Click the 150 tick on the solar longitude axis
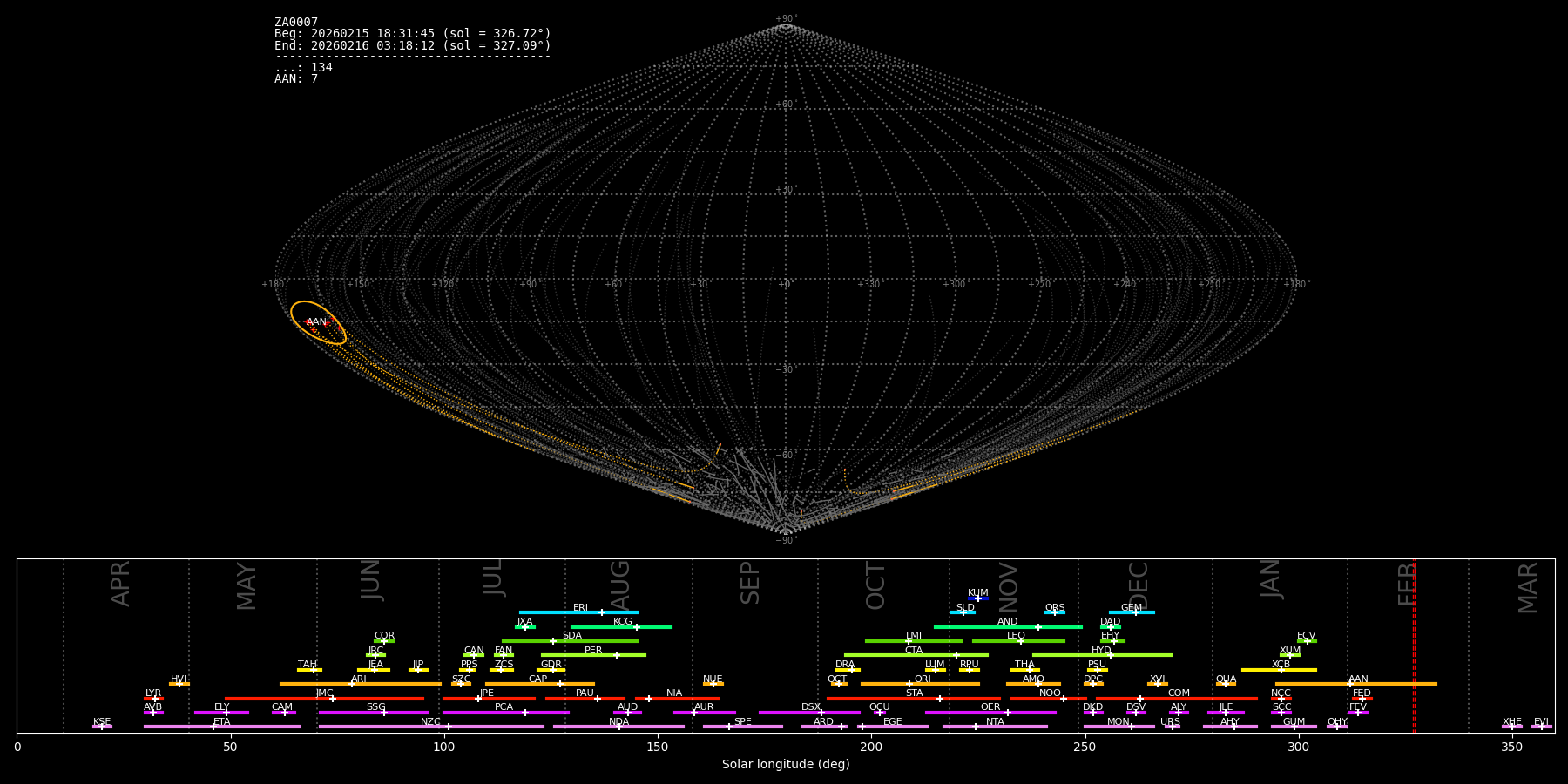1568x784 pixels. click(x=658, y=747)
